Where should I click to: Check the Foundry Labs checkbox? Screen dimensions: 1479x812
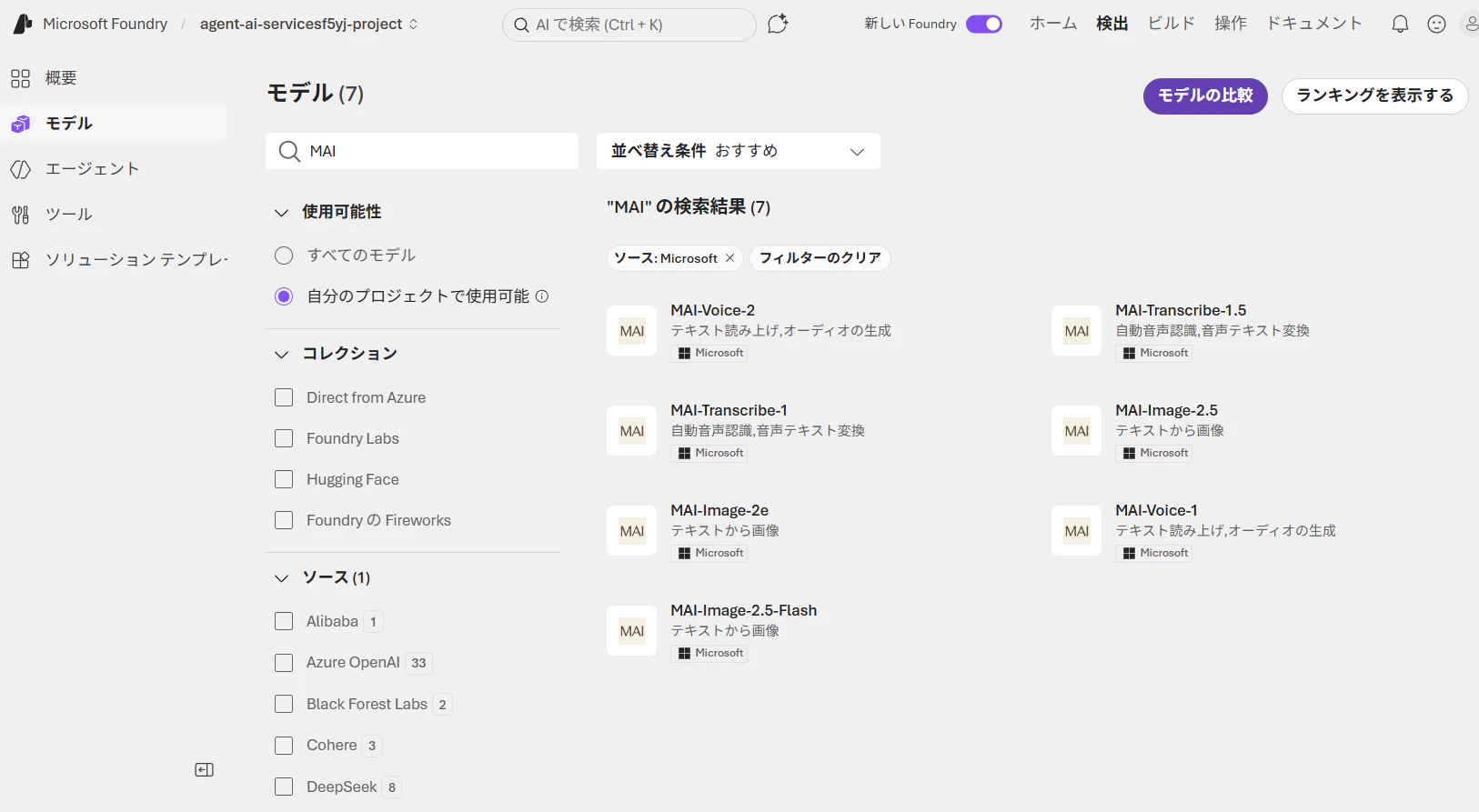284,439
